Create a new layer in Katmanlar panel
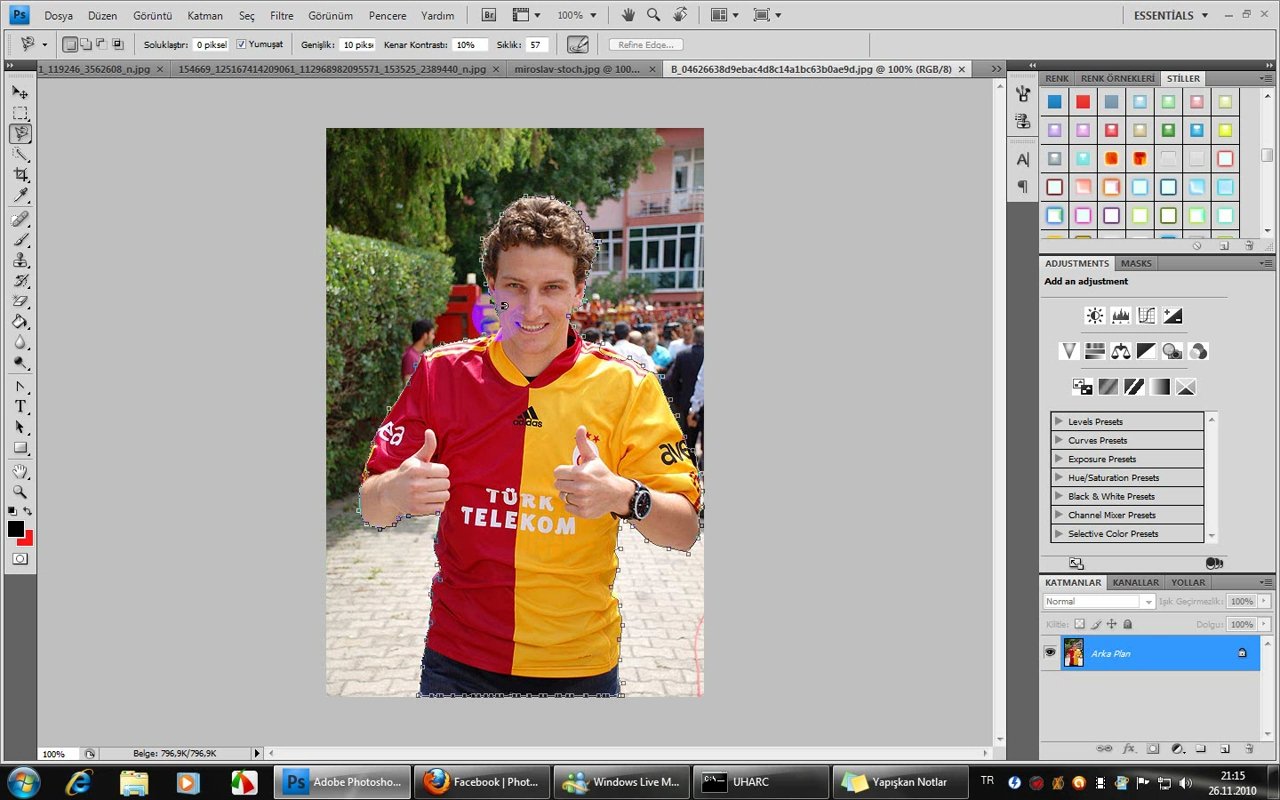Viewport: 1280px width, 800px height. tap(1224, 748)
